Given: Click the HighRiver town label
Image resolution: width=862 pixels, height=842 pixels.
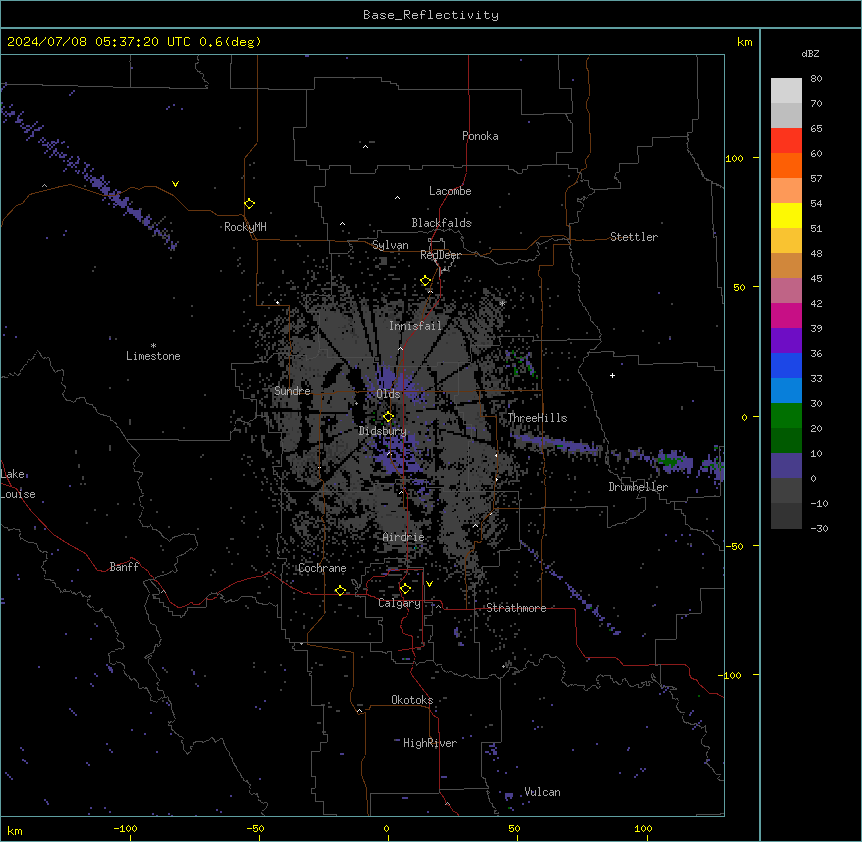Looking at the screenshot, I should 430,743.
